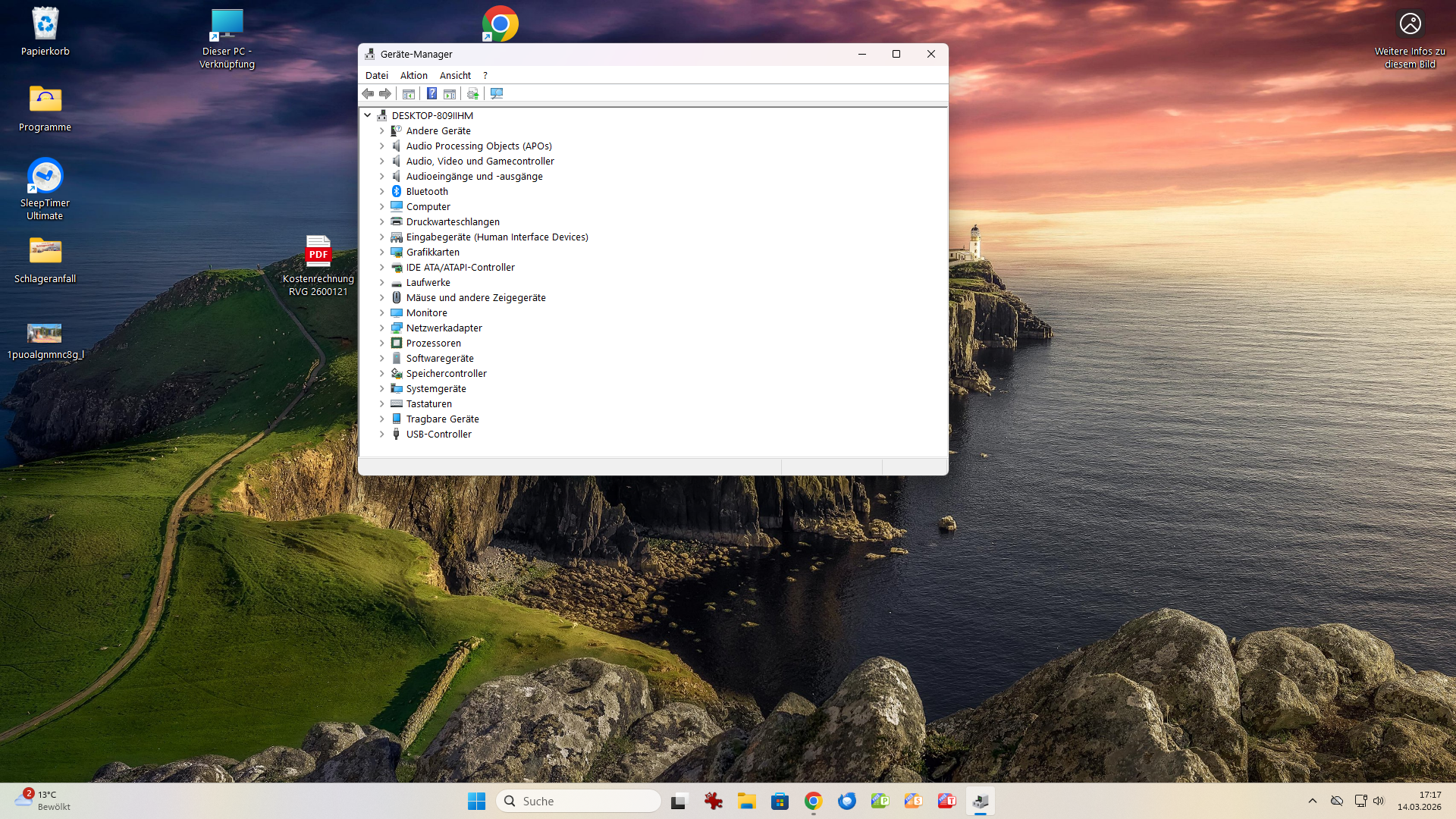
Task: Click the back arrow toolbar icon
Action: click(368, 93)
